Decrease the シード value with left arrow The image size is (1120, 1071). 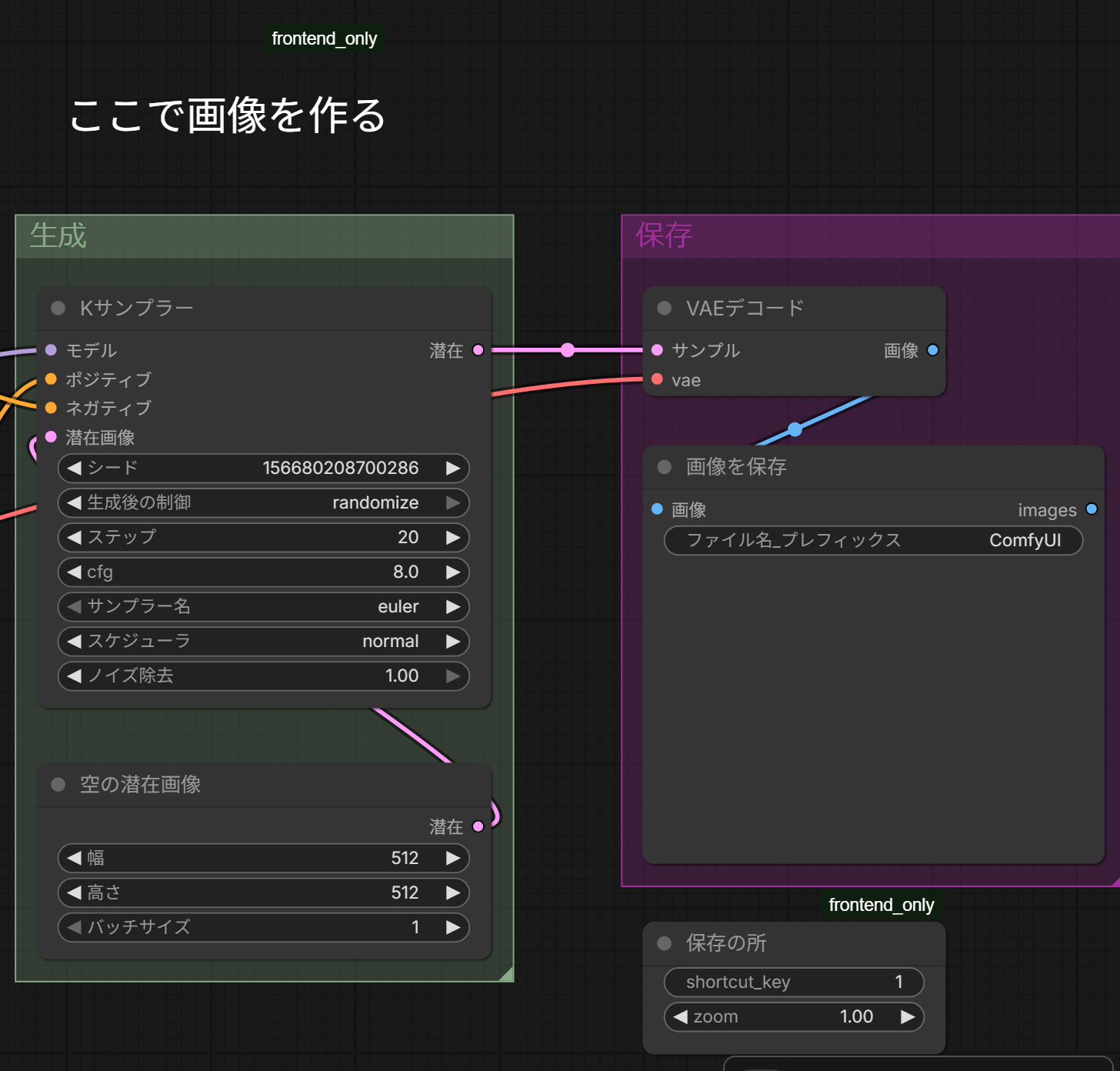(x=74, y=468)
